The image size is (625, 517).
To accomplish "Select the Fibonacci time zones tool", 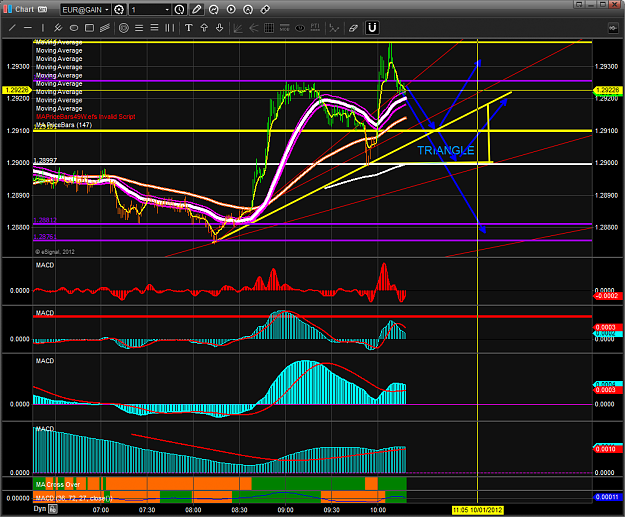I will coord(170,28).
